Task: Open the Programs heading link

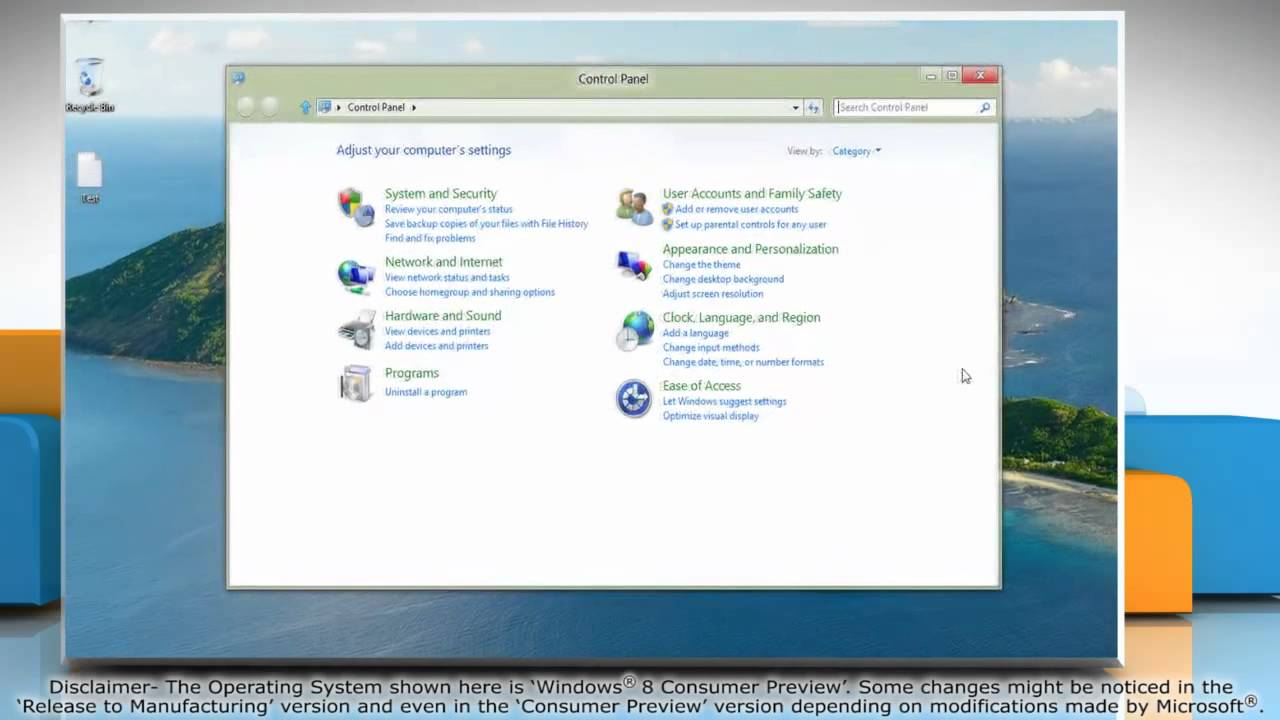Action: [x=412, y=373]
